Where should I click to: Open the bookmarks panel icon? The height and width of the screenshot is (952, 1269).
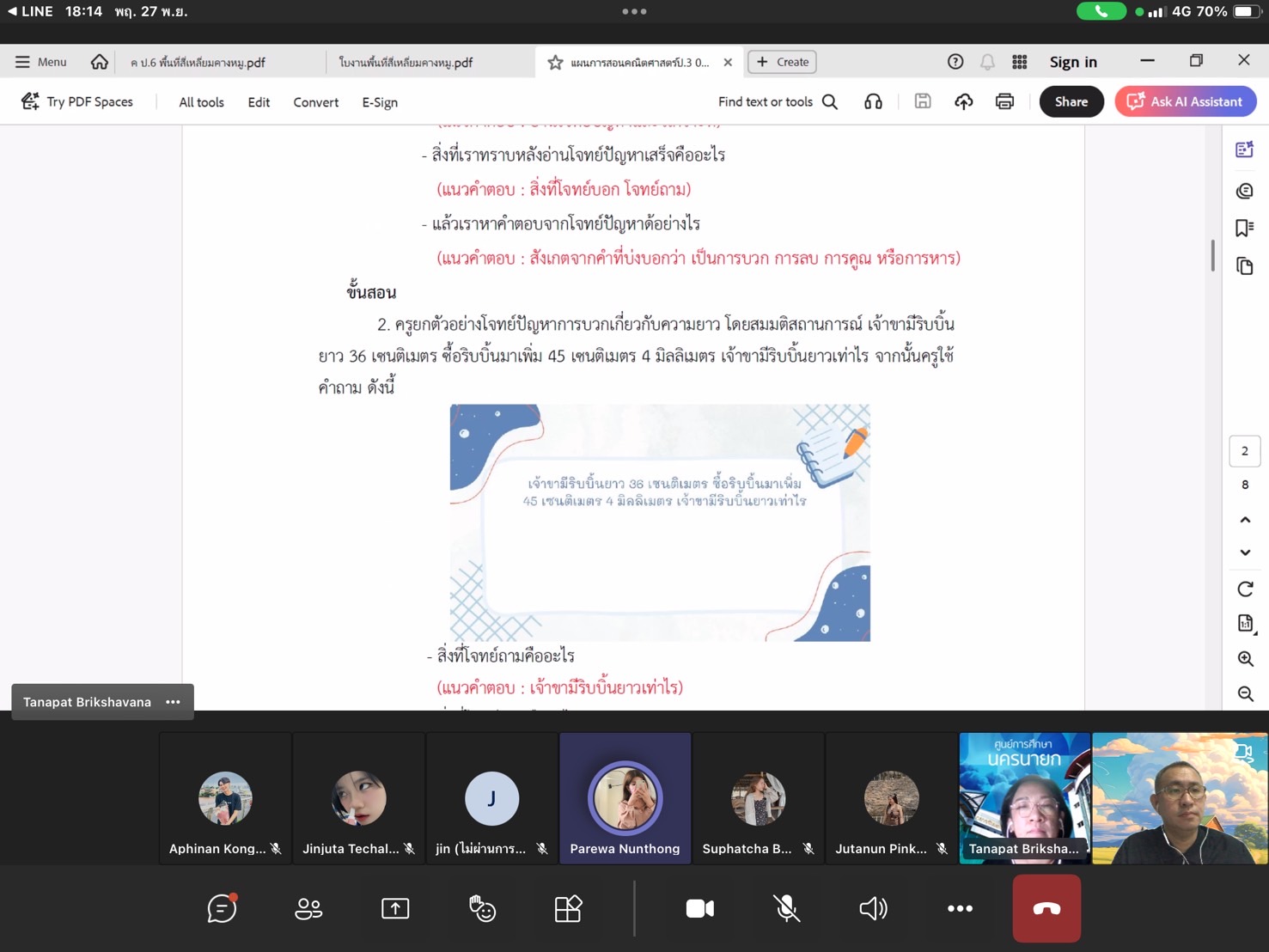(x=1244, y=228)
